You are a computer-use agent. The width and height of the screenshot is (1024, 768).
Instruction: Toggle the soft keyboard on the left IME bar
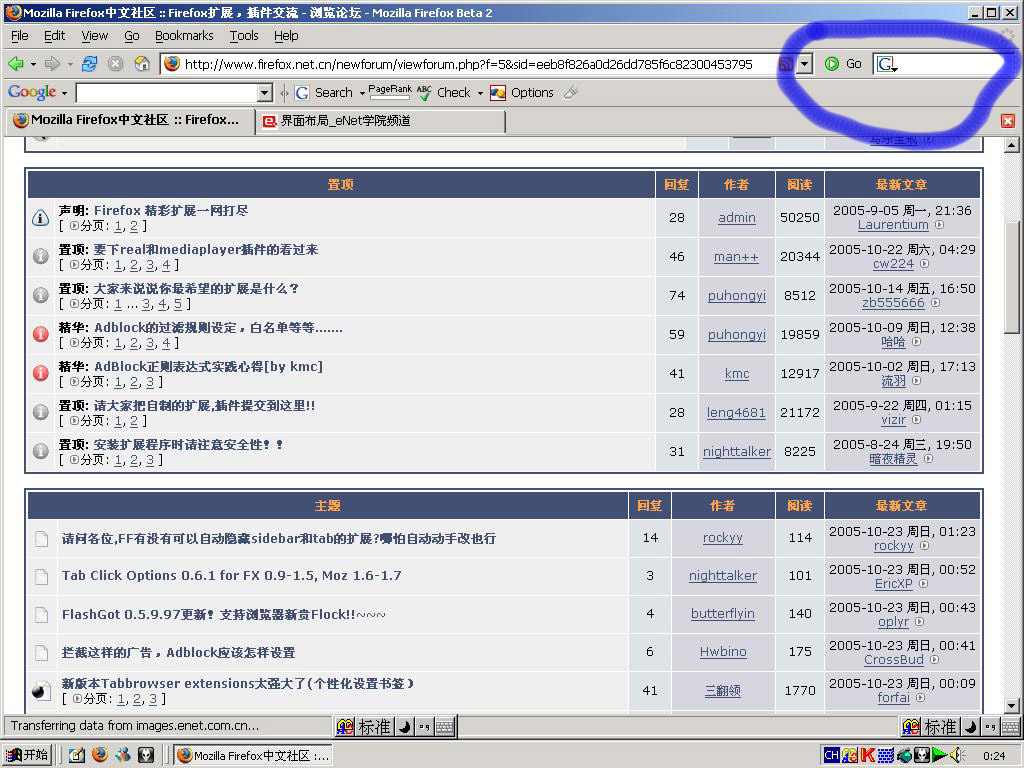point(445,727)
